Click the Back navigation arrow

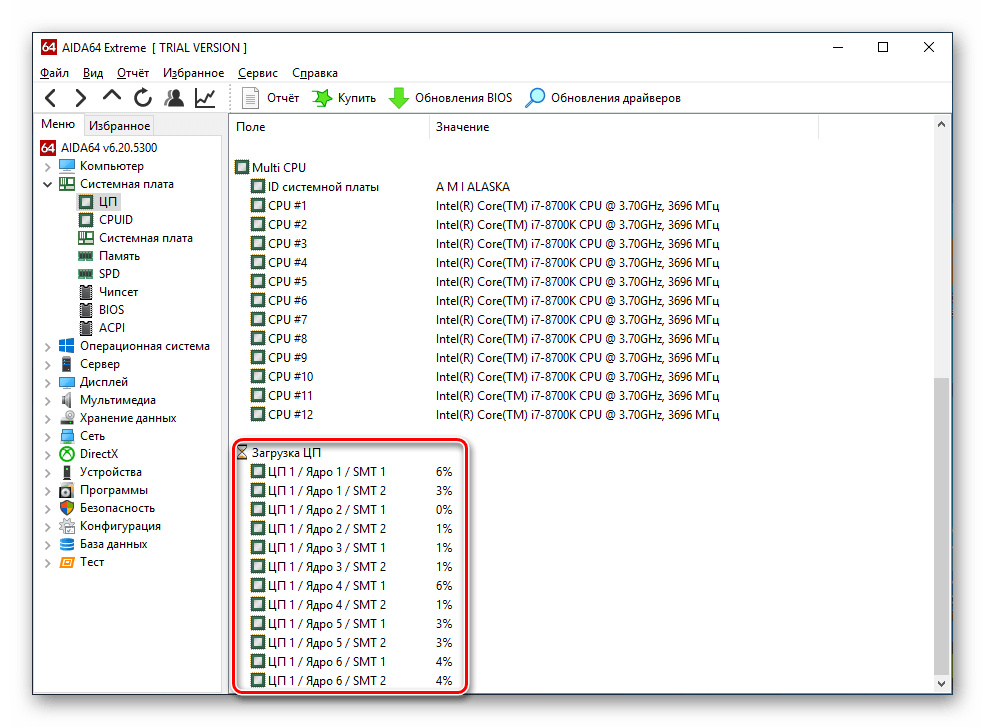[51, 98]
